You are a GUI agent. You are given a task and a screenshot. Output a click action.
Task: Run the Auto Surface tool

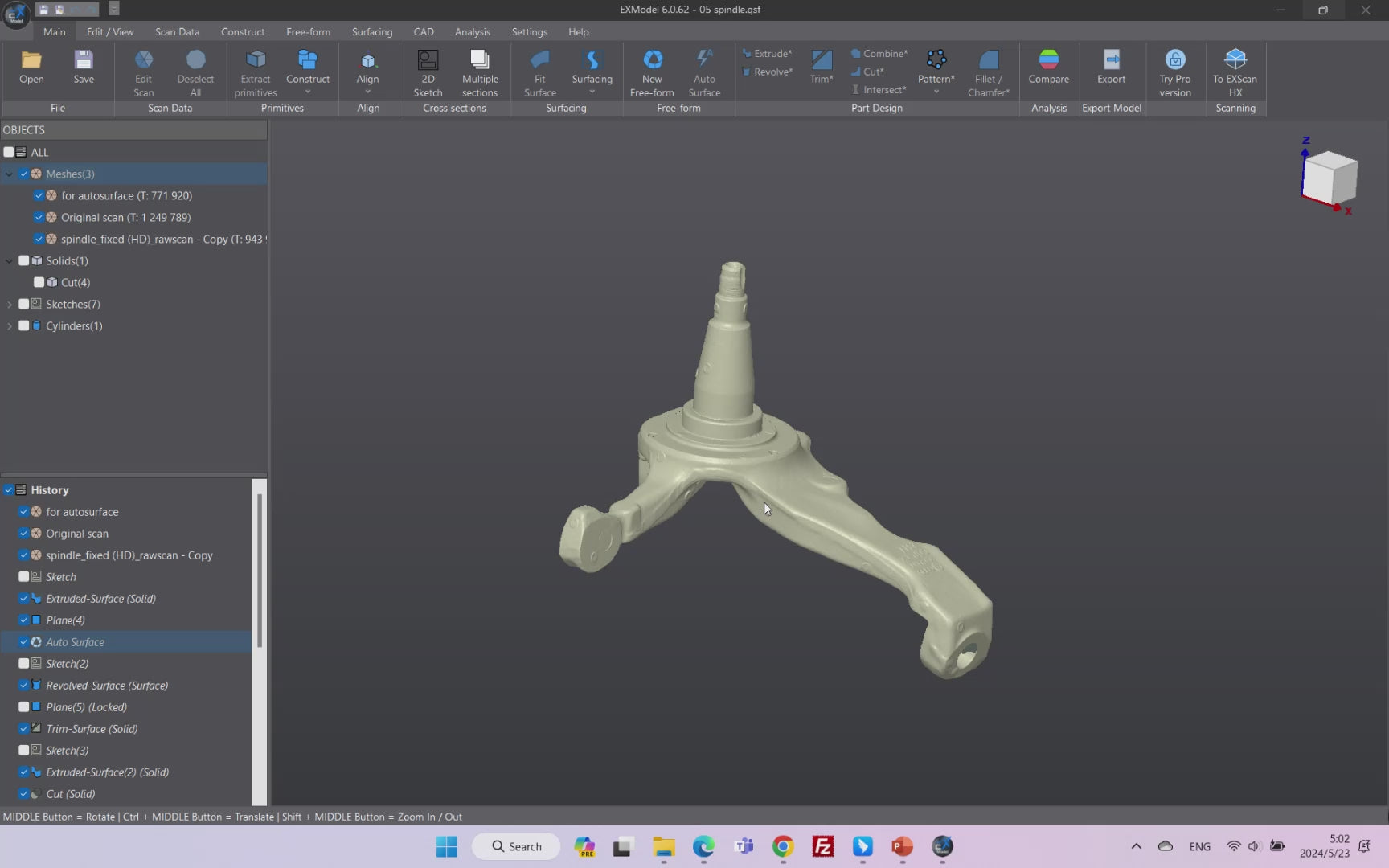click(x=704, y=73)
